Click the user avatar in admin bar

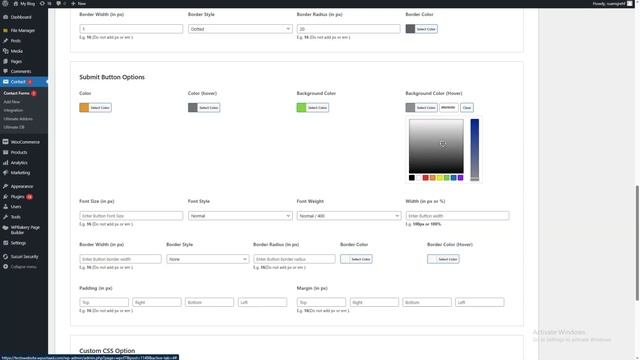pyautogui.click(x=630, y=3)
